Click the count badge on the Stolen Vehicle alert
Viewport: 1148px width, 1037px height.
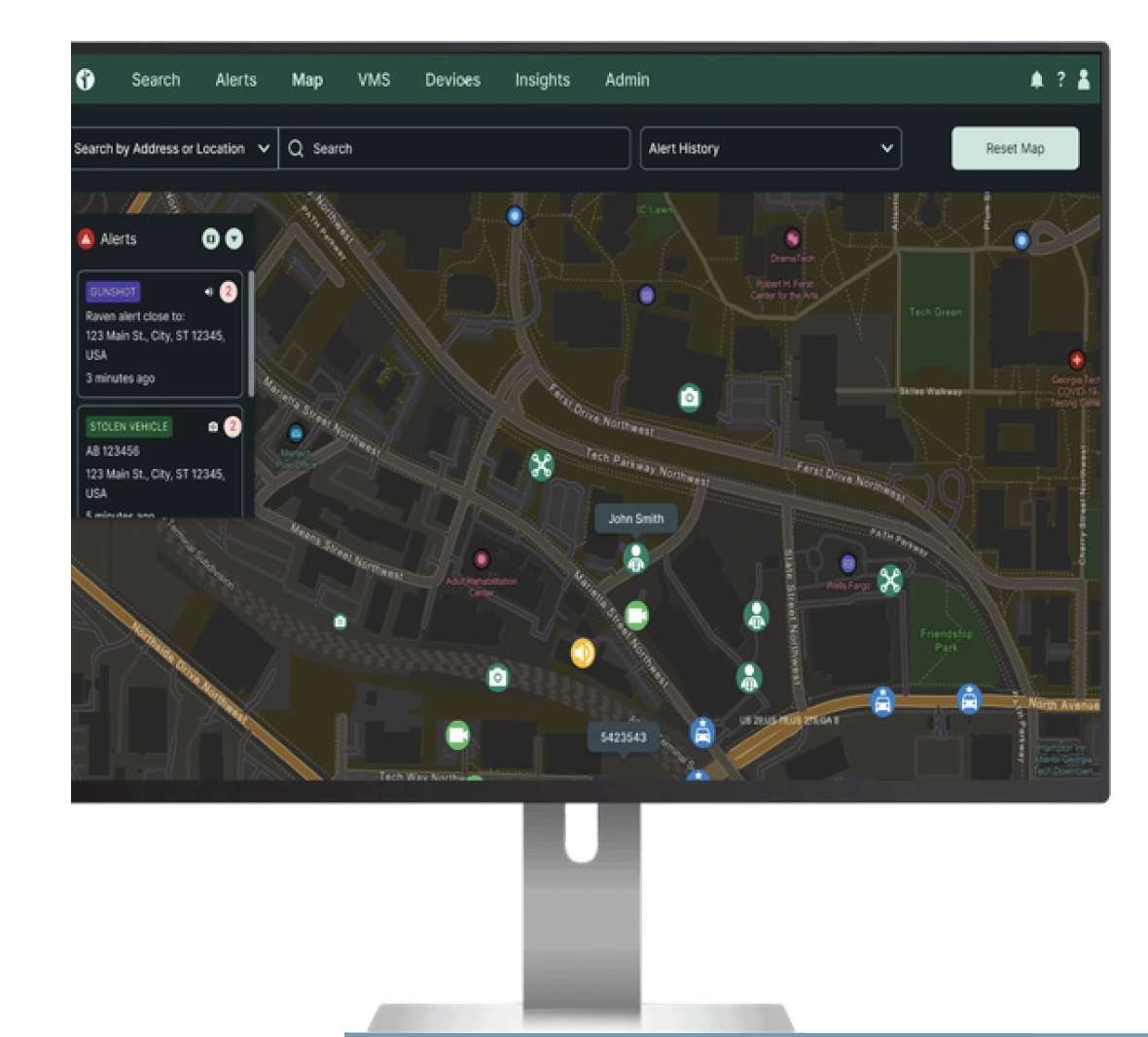click(x=233, y=427)
